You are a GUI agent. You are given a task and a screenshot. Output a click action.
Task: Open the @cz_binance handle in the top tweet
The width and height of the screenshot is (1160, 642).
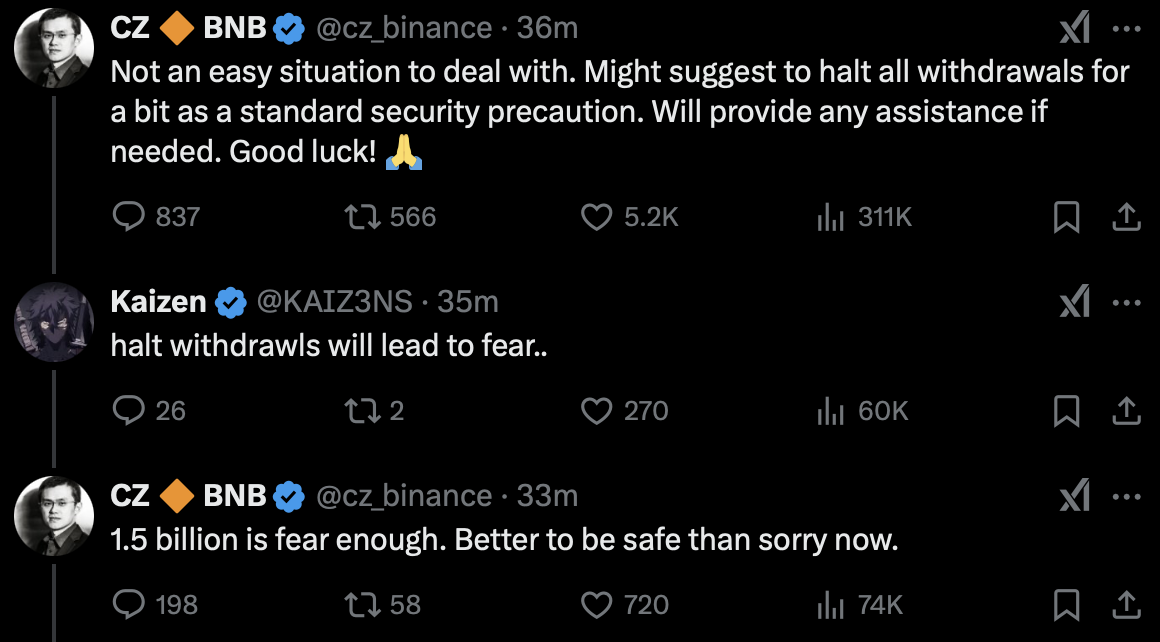(403, 29)
